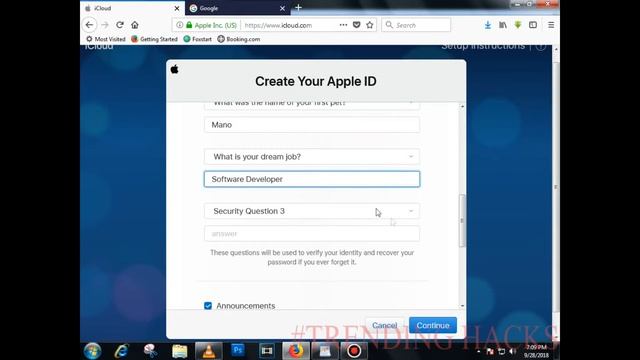Open page actions three-dot menu
Screen dimensions: 640x360
point(343,25)
